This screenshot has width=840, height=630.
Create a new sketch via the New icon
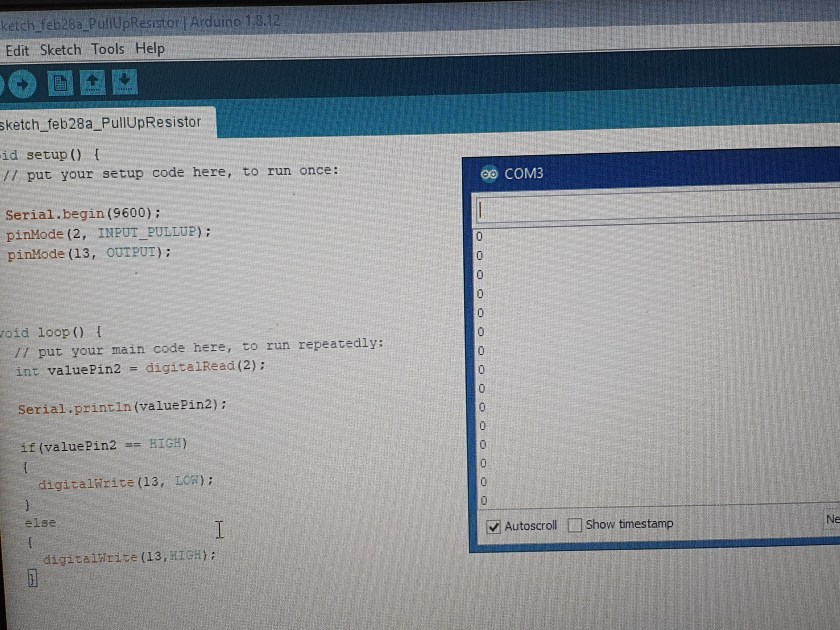[59, 83]
